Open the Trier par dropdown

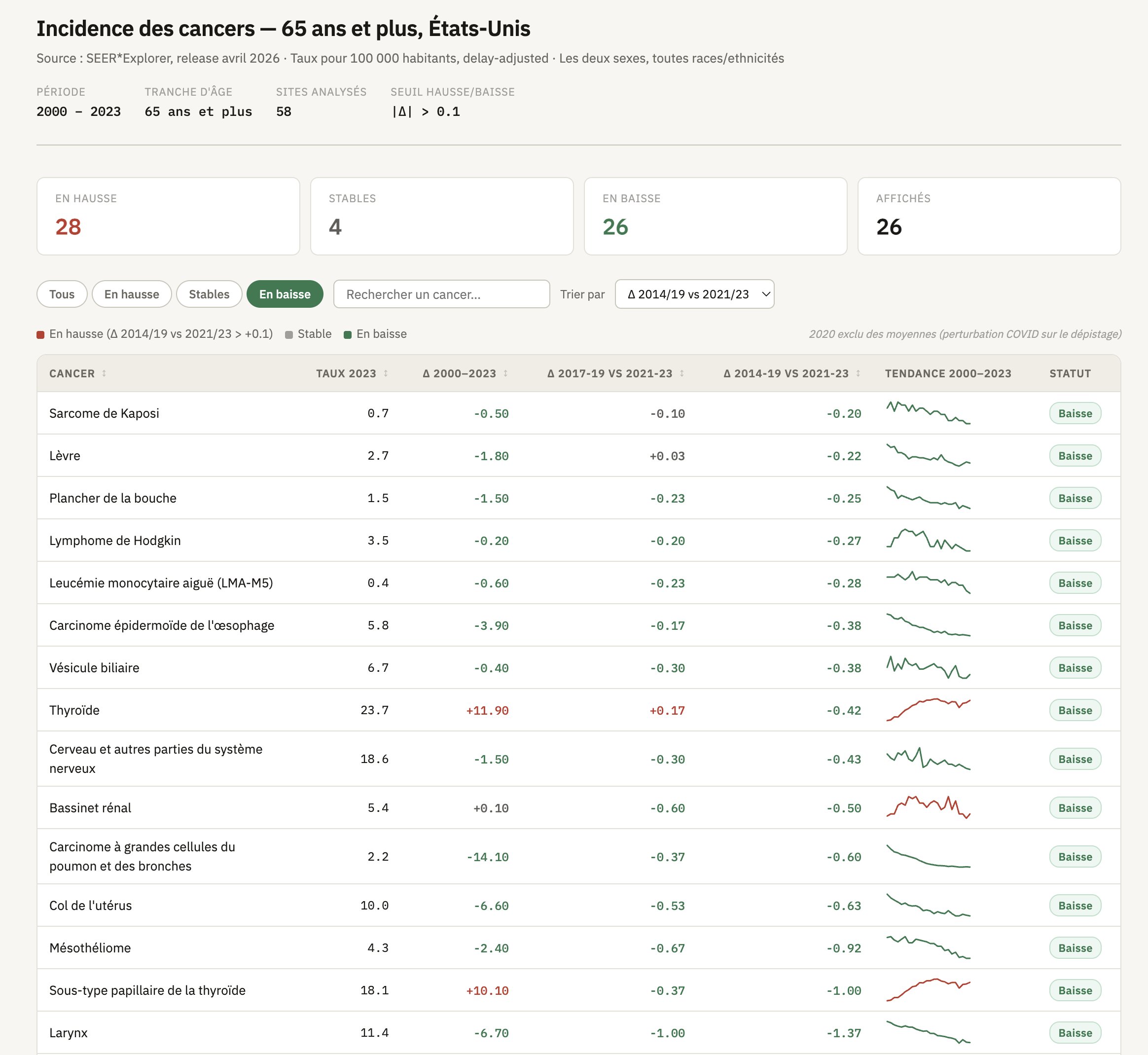(x=694, y=294)
